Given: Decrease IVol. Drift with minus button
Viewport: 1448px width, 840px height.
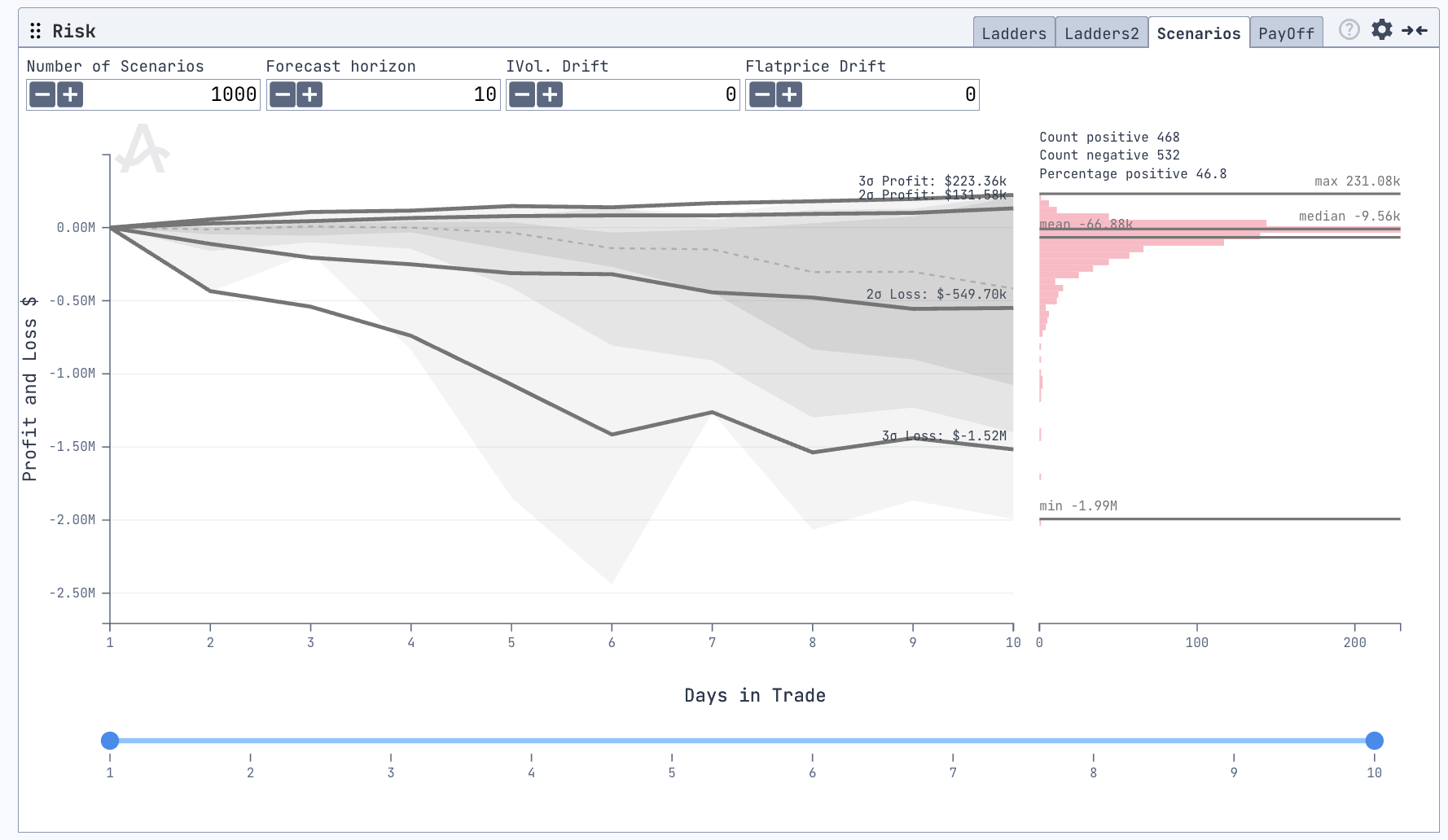Looking at the screenshot, I should coord(522,95).
